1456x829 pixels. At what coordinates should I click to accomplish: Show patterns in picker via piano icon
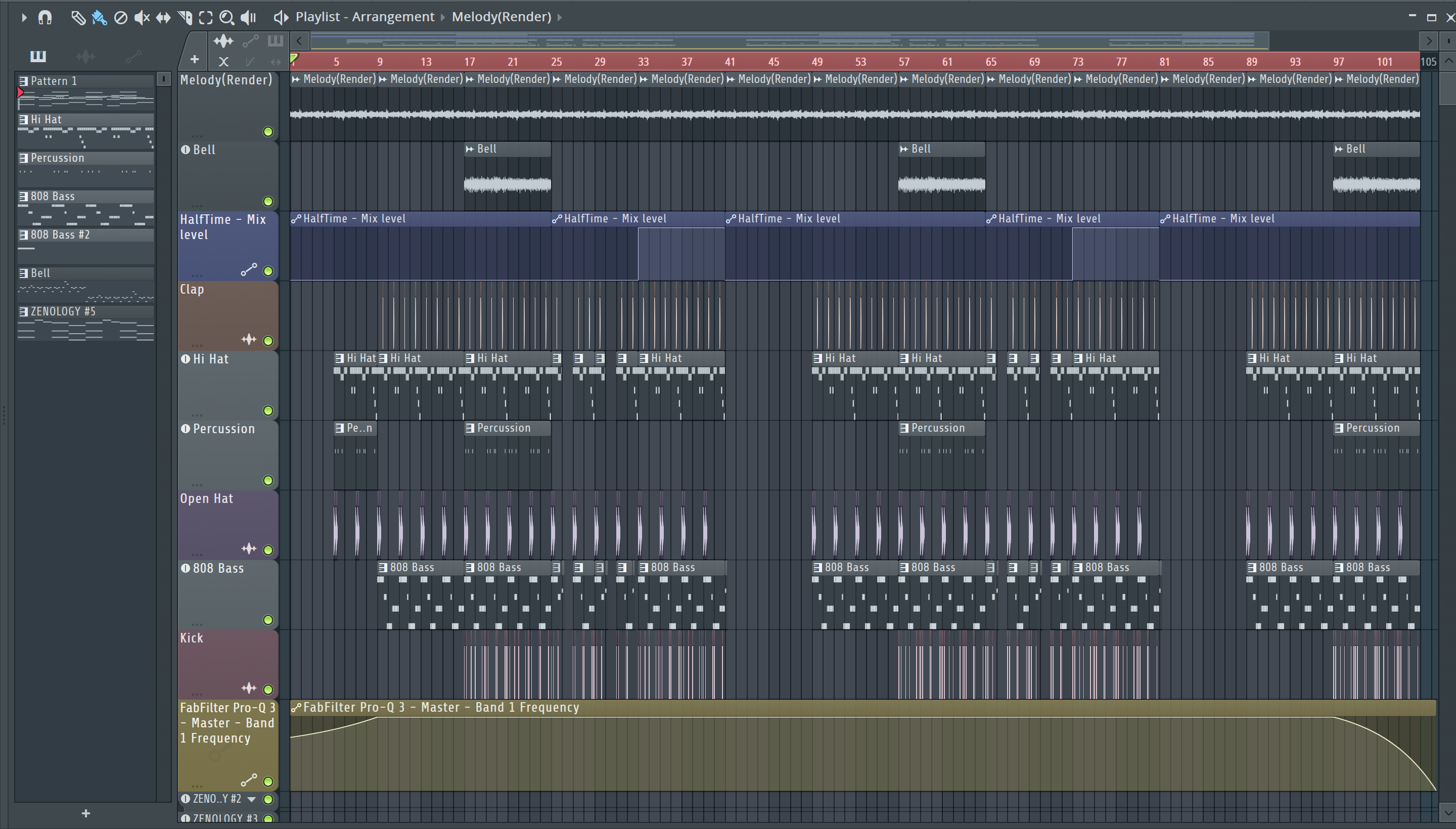(38, 56)
